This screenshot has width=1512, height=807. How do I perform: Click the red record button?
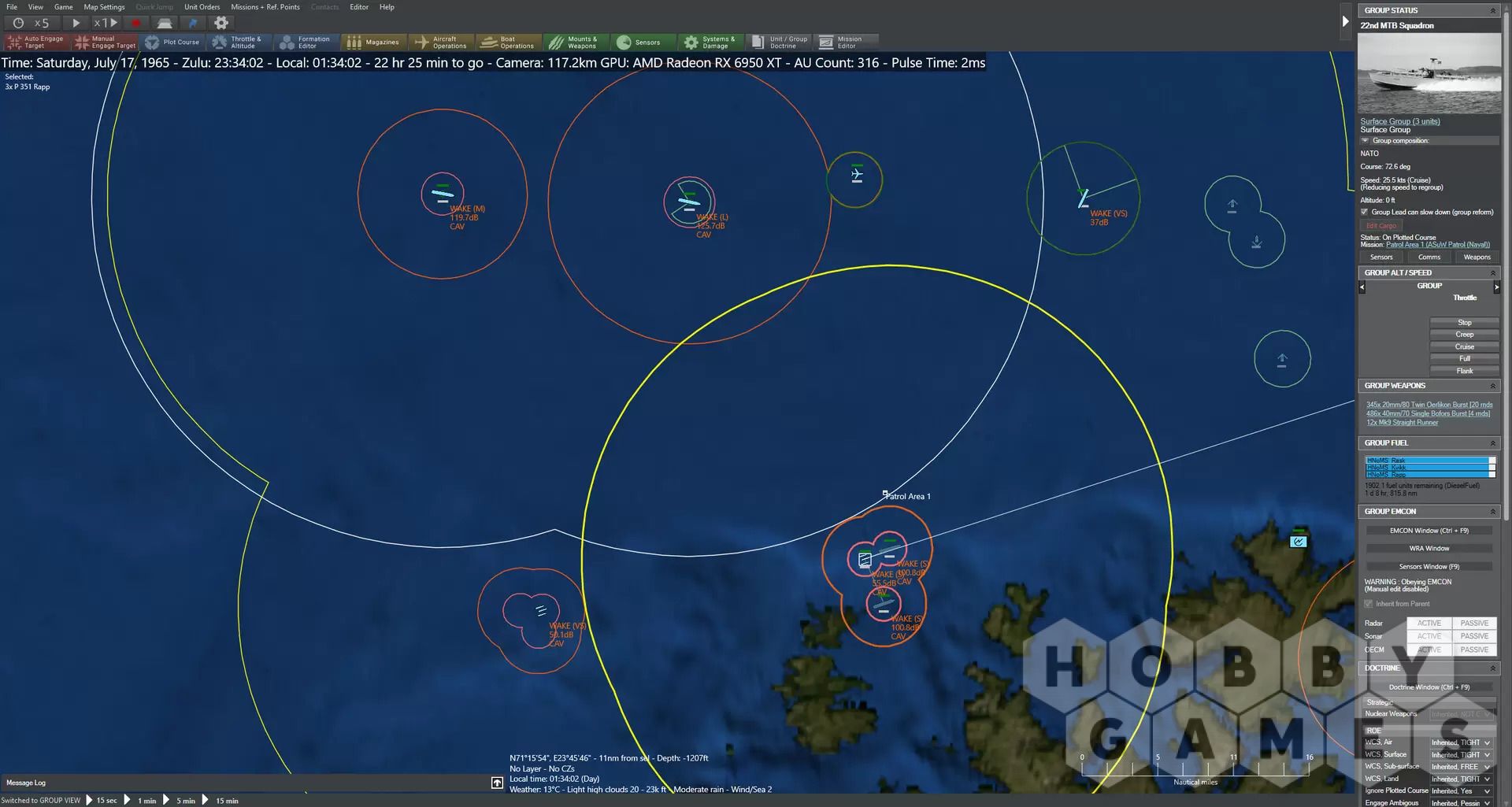(135, 23)
